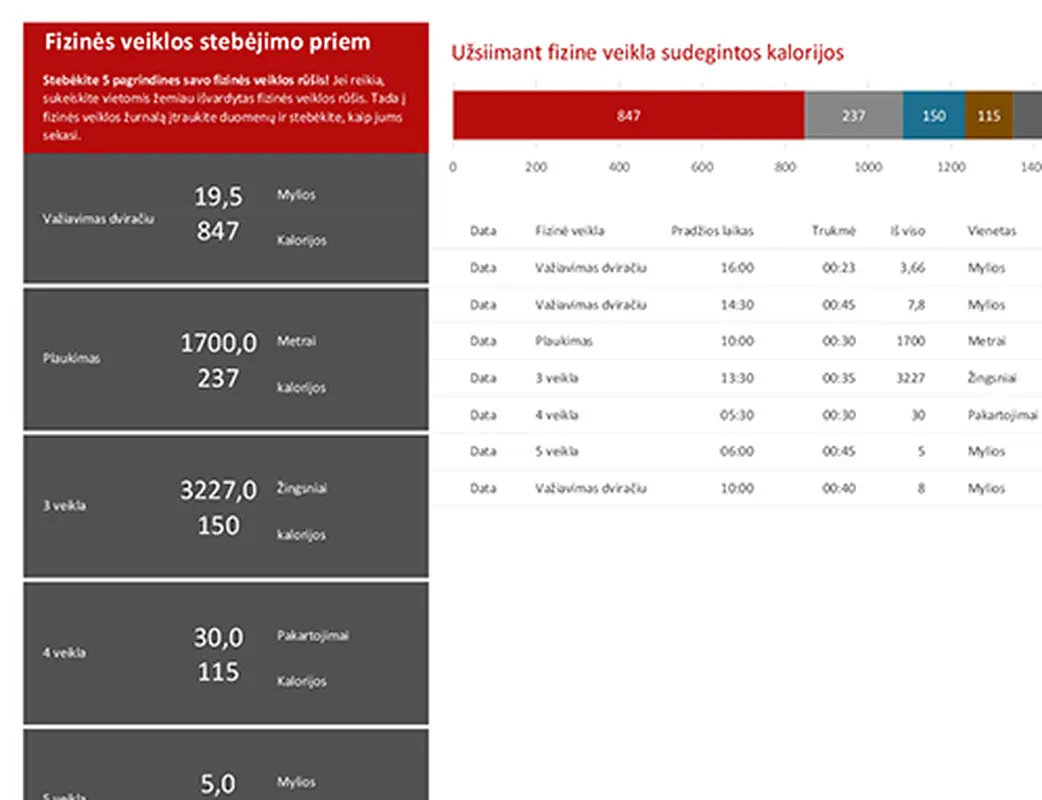The image size is (1042, 800).
Task: Select the 00:35 duration cell
Action: (839, 378)
